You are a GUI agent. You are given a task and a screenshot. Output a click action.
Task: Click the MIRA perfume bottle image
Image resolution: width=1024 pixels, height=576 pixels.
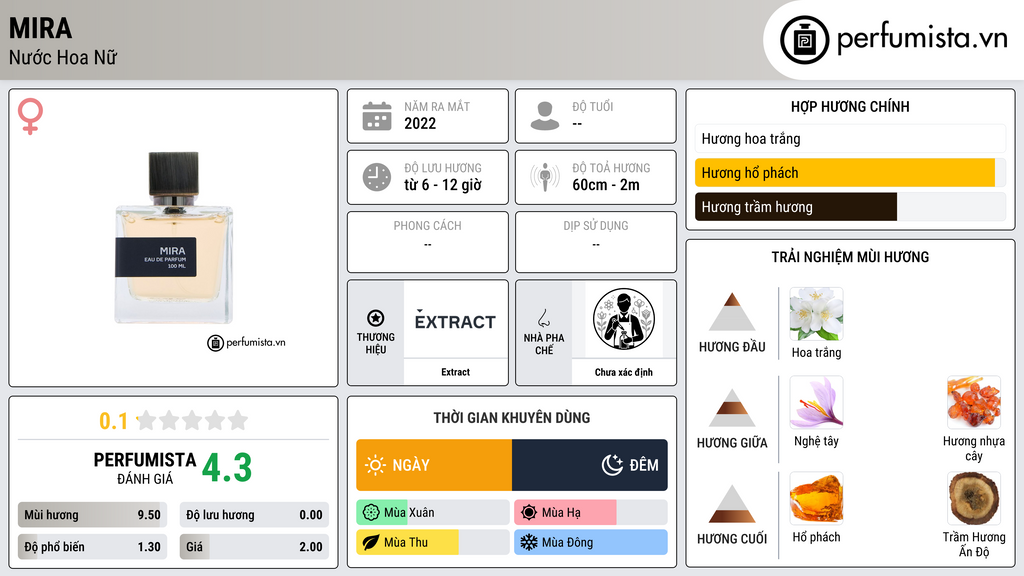click(174, 238)
